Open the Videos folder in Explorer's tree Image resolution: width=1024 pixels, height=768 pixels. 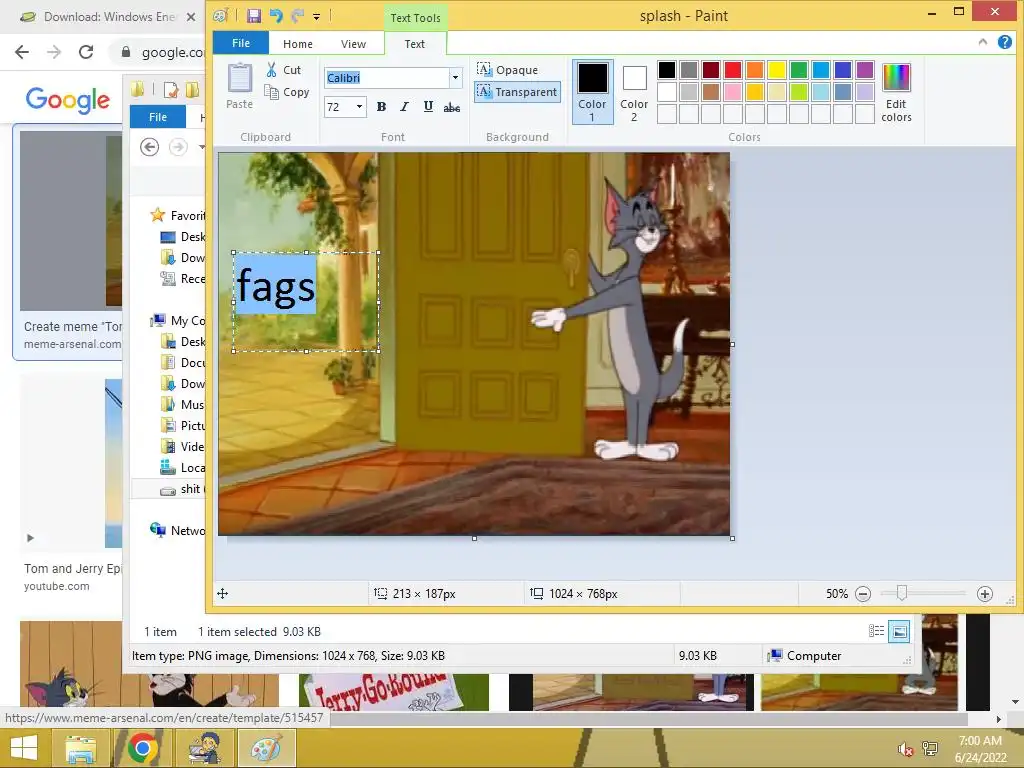click(x=183, y=447)
